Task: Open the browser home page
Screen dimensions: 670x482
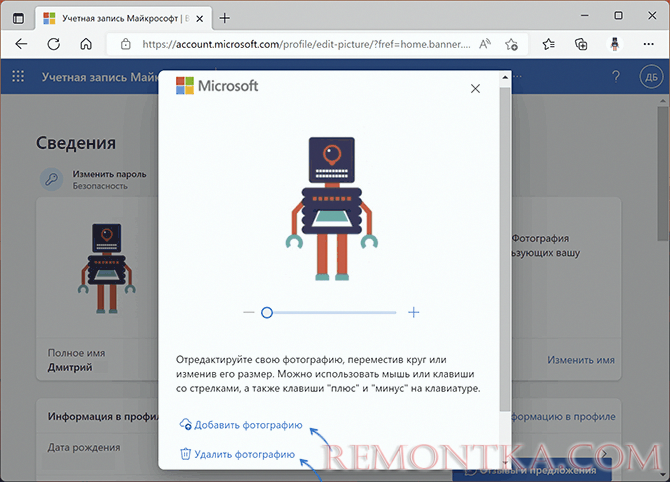Action: coord(86,44)
